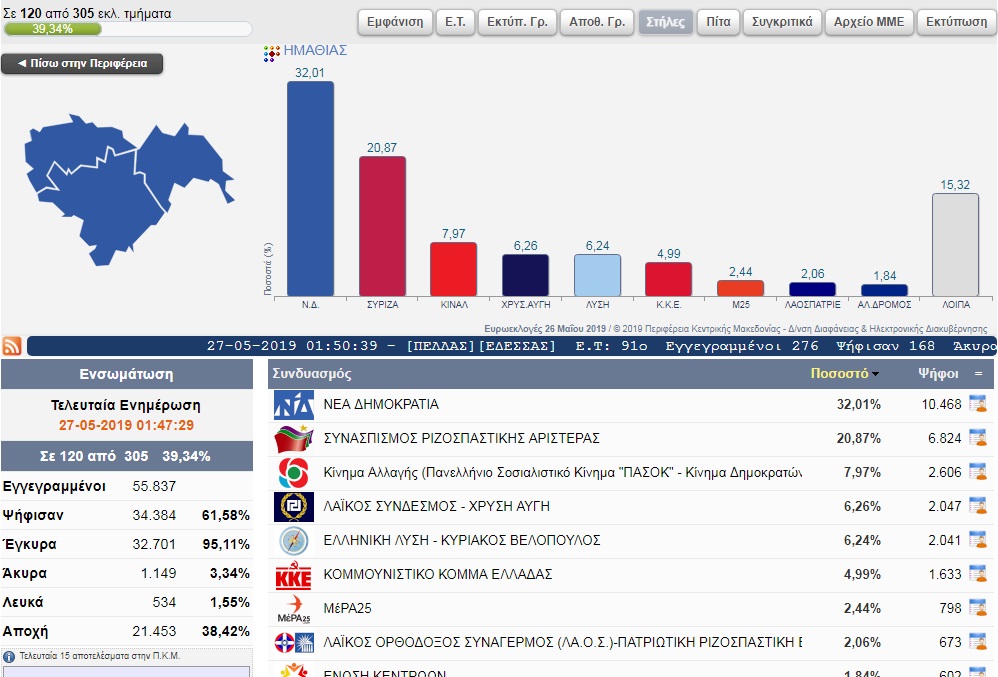The width and height of the screenshot is (998, 677).
Task: Click the ΕΛΛΗΝΙΚΗ ΛΥΣΗ compass logo
Action: 293,541
